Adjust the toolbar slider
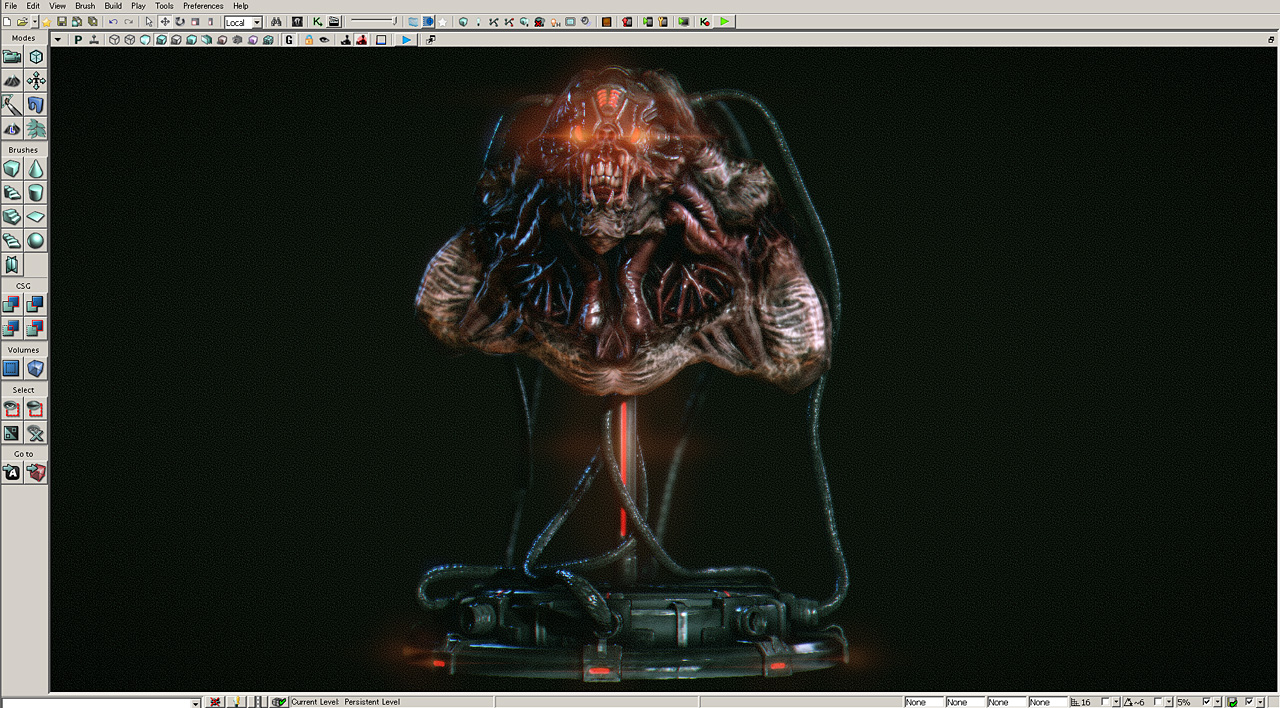 [x=372, y=21]
